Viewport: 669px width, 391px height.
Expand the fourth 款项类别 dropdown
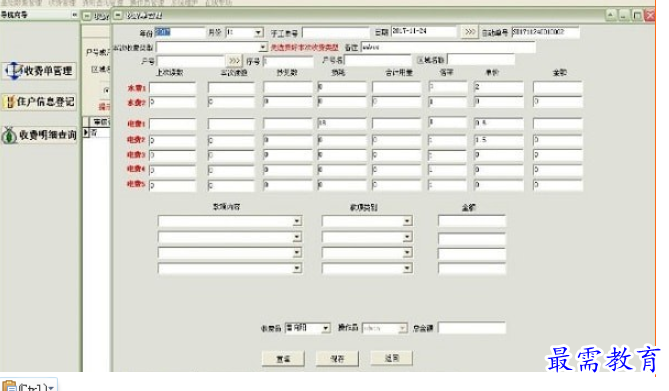click(x=407, y=268)
